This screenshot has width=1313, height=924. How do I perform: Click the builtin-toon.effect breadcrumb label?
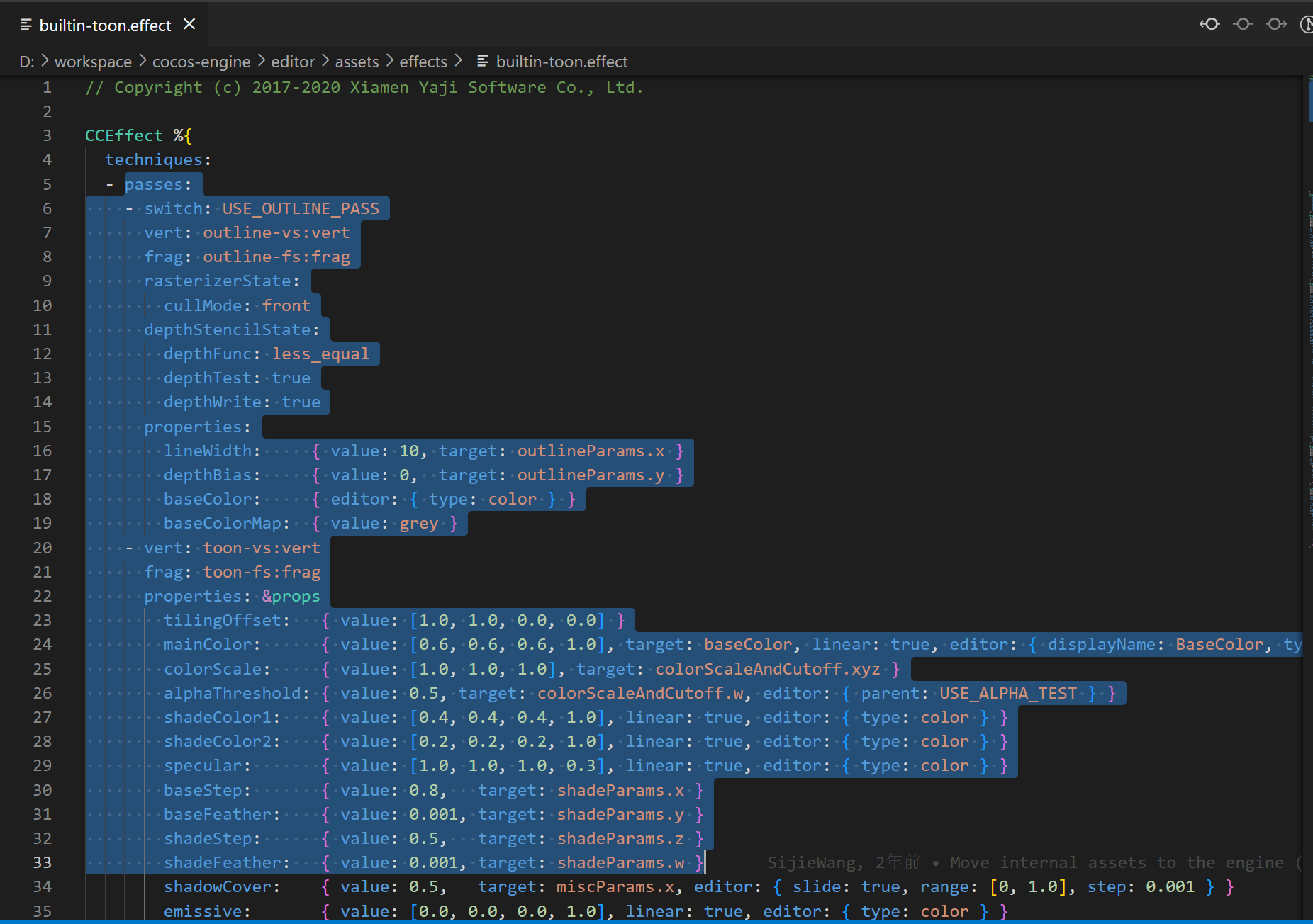[562, 62]
